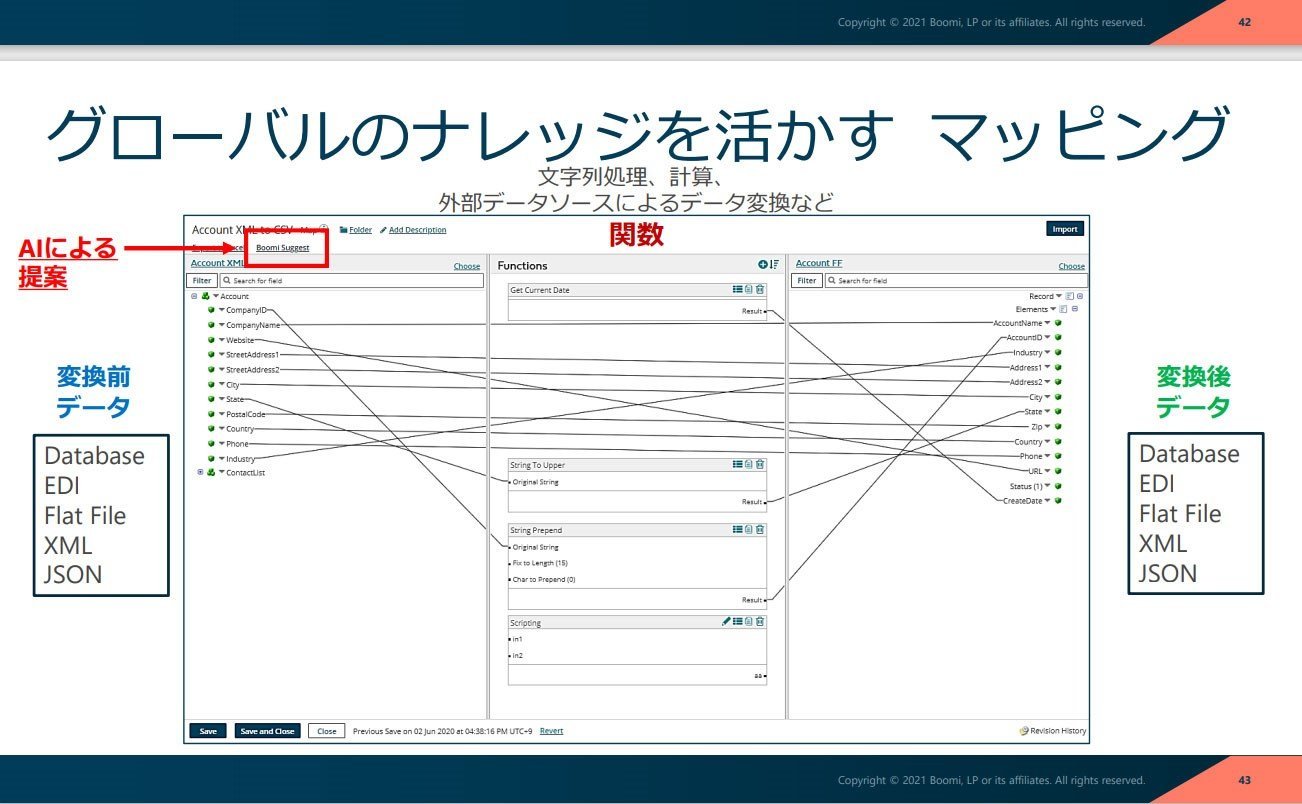Click the ContactList node group icon
This screenshot has width=1302, height=804.
click(x=211, y=472)
